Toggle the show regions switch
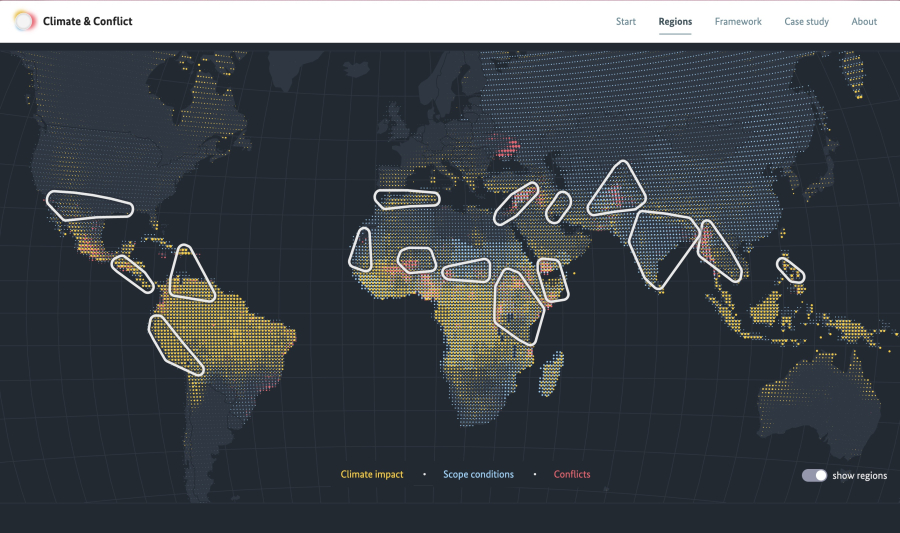The image size is (900, 533). pyautogui.click(x=814, y=475)
